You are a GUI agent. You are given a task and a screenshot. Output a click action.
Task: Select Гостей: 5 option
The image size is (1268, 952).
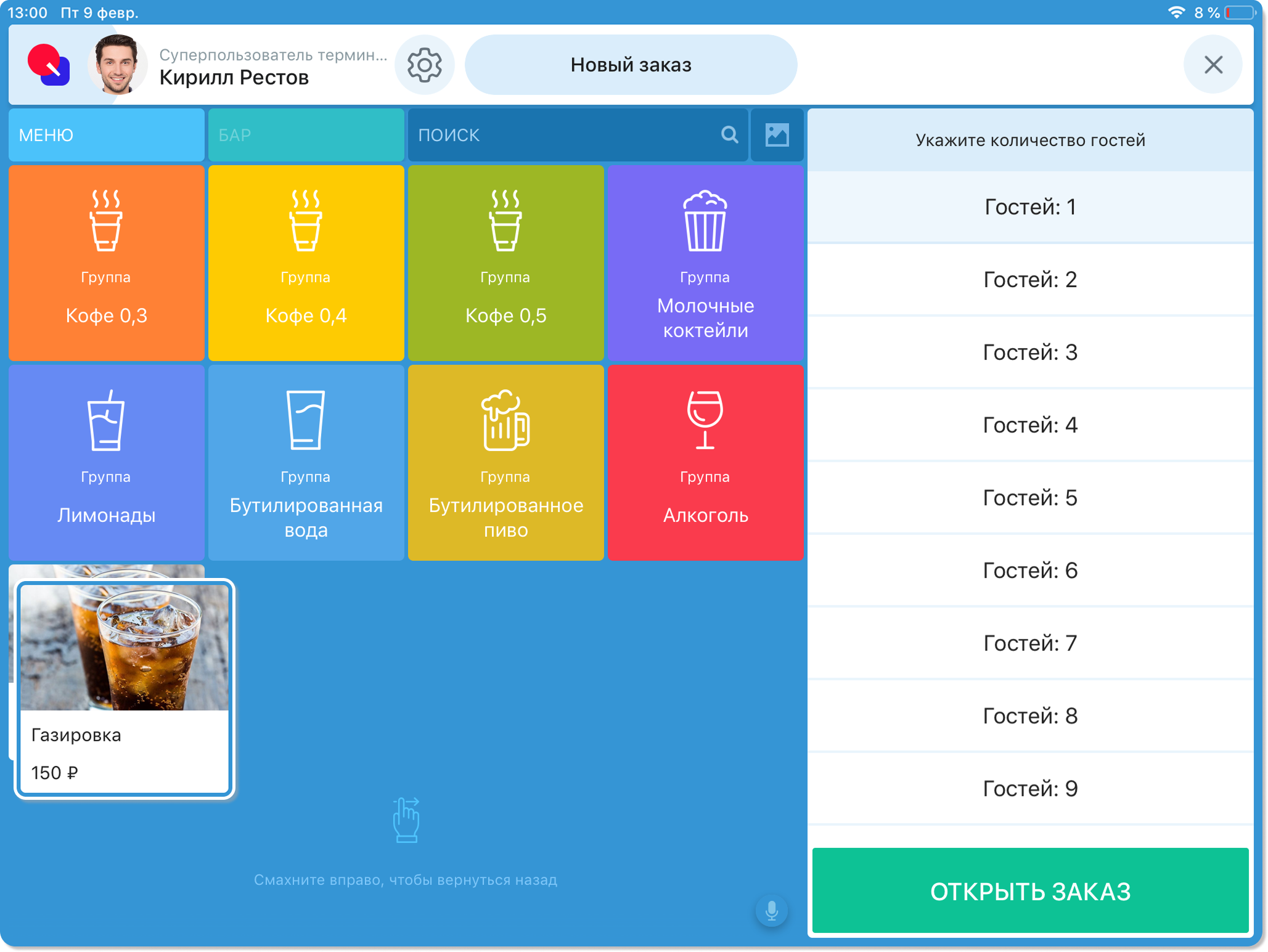point(1029,498)
